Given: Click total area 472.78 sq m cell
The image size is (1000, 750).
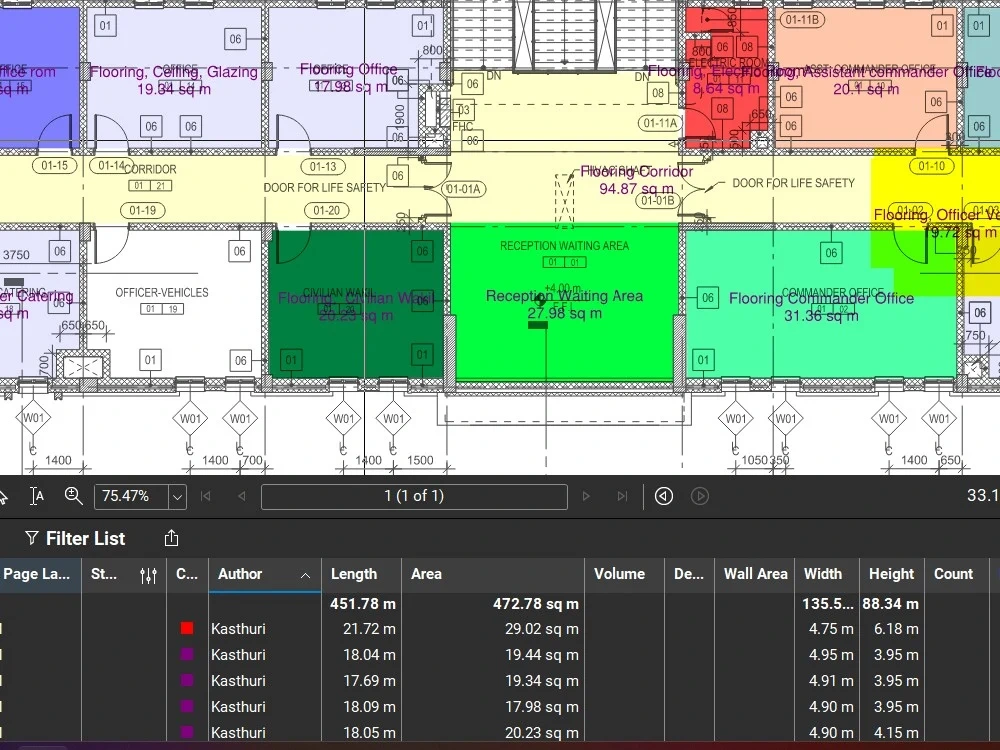Looking at the screenshot, I should [x=536, y=604].
